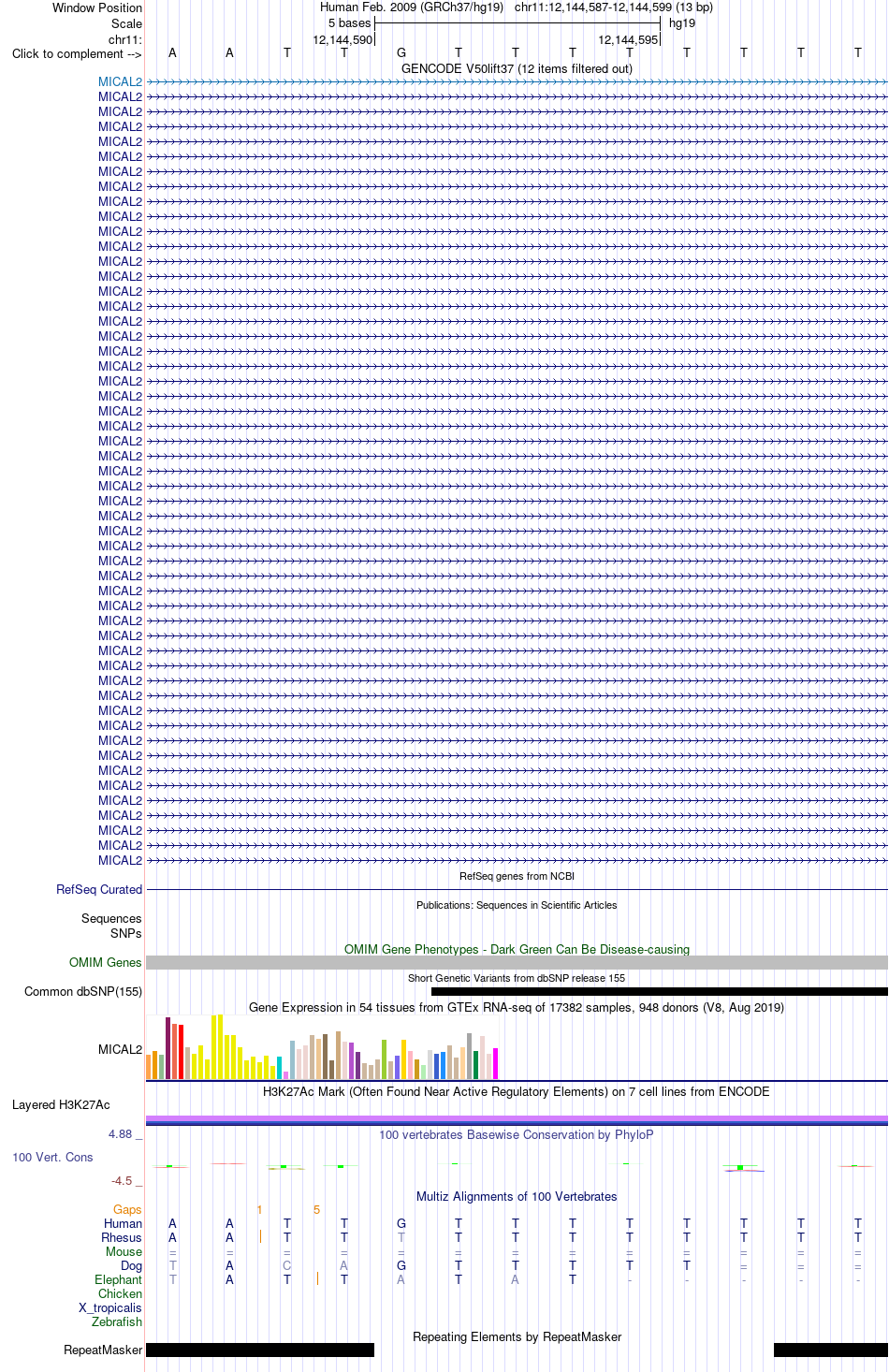Click the magenta last bar in GTEx chart
The height and width of the screenshot is (1372, 889).
(495, 1064)
